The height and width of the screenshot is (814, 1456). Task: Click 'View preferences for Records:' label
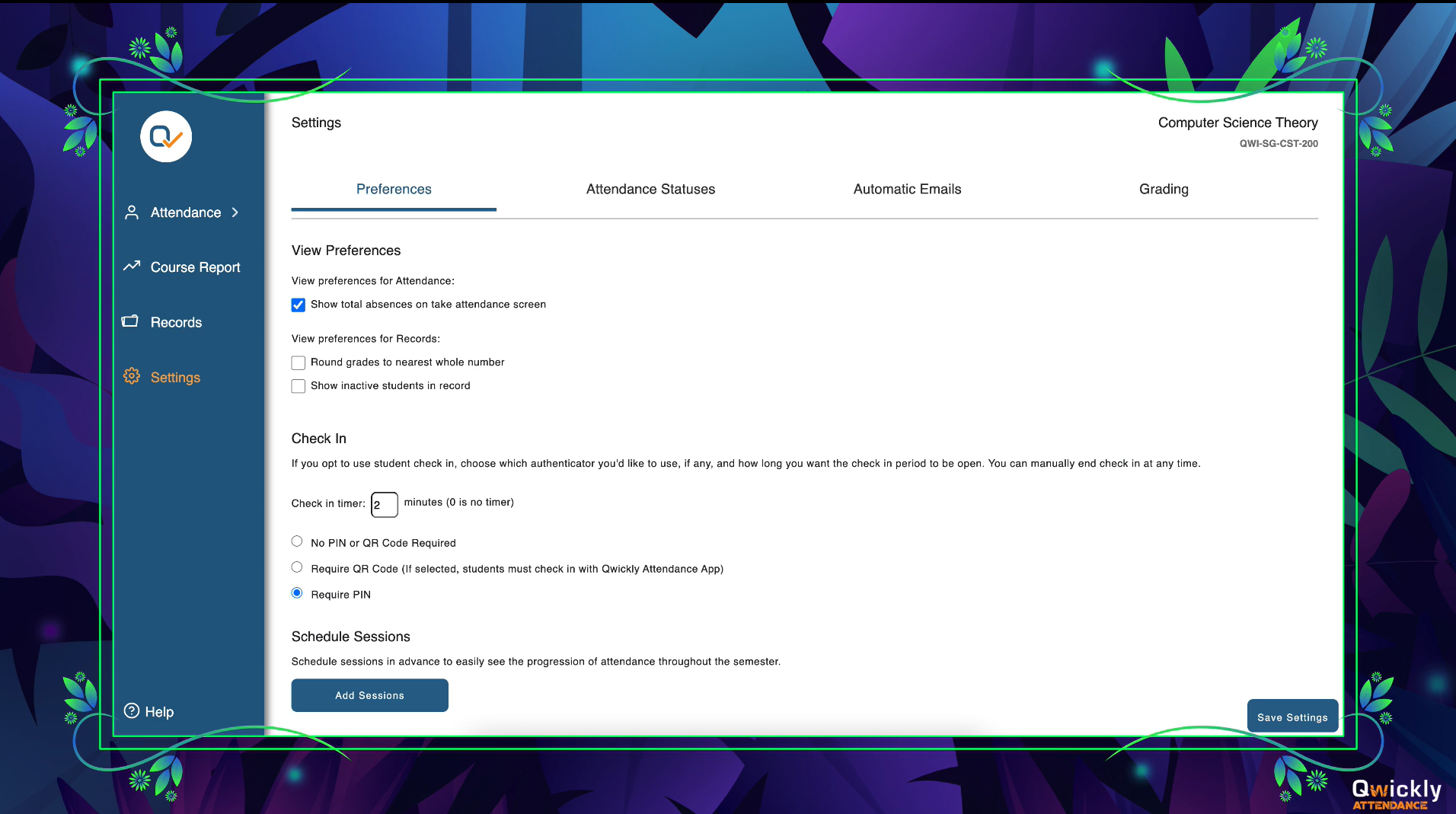366,339
